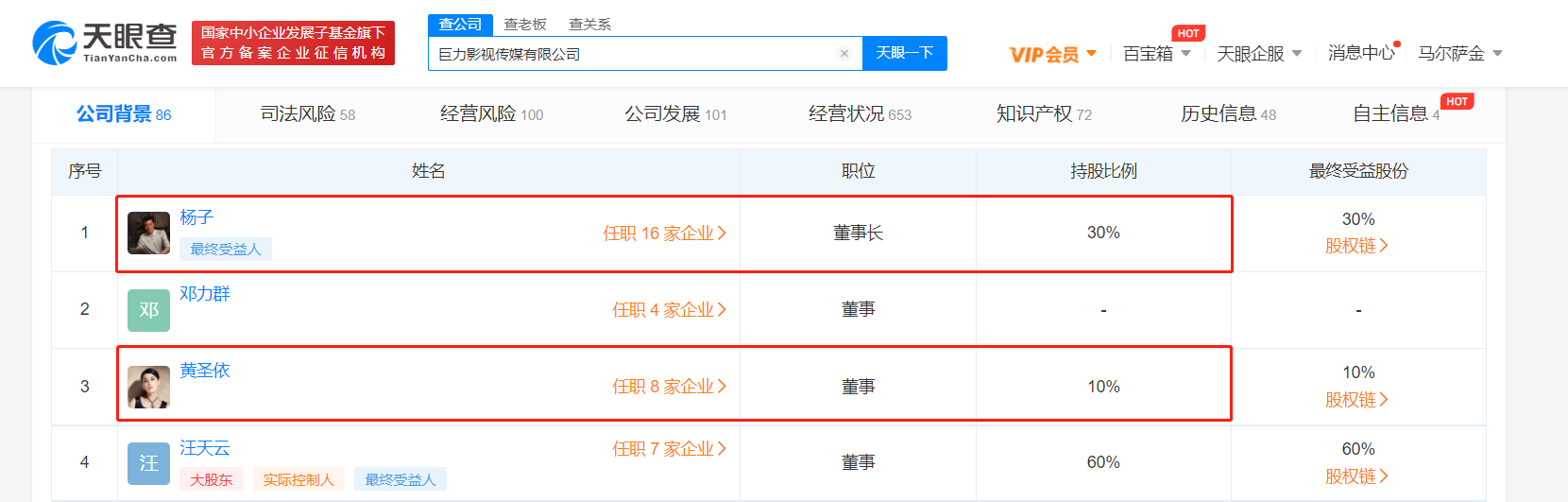Switch to 自主信息 tab
This screenshot has height=502, width=1568.
(x=1396, y=114)
